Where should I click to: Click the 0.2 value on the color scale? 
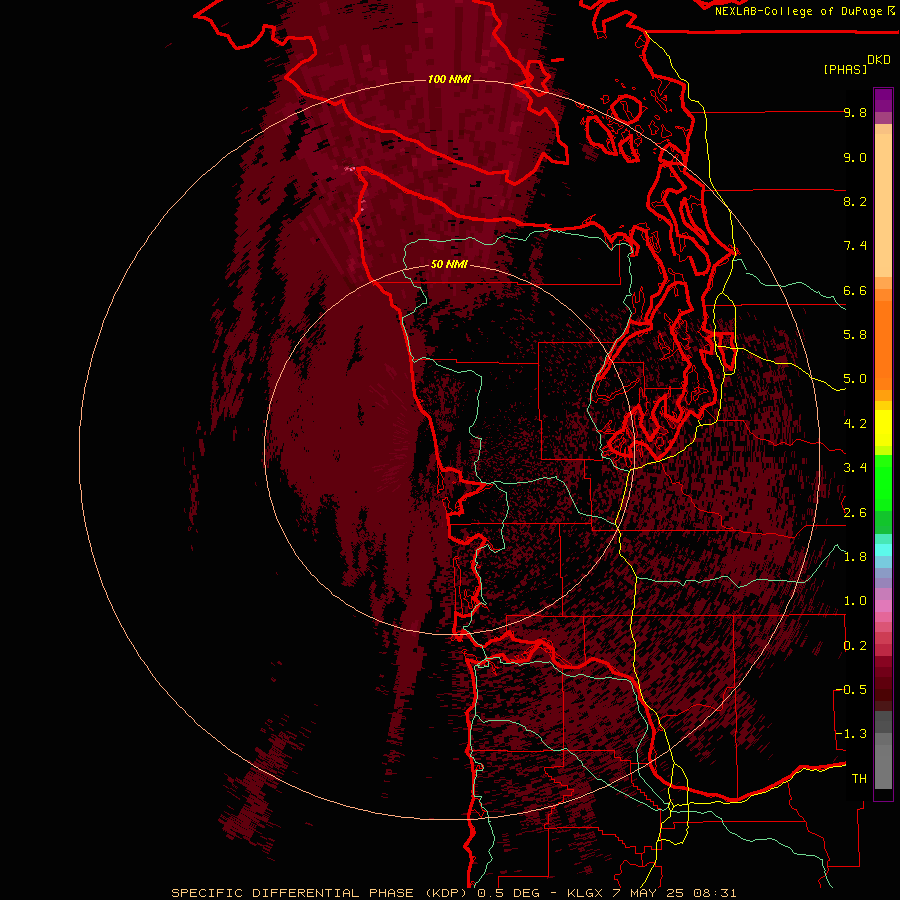[x=855, y=646]
